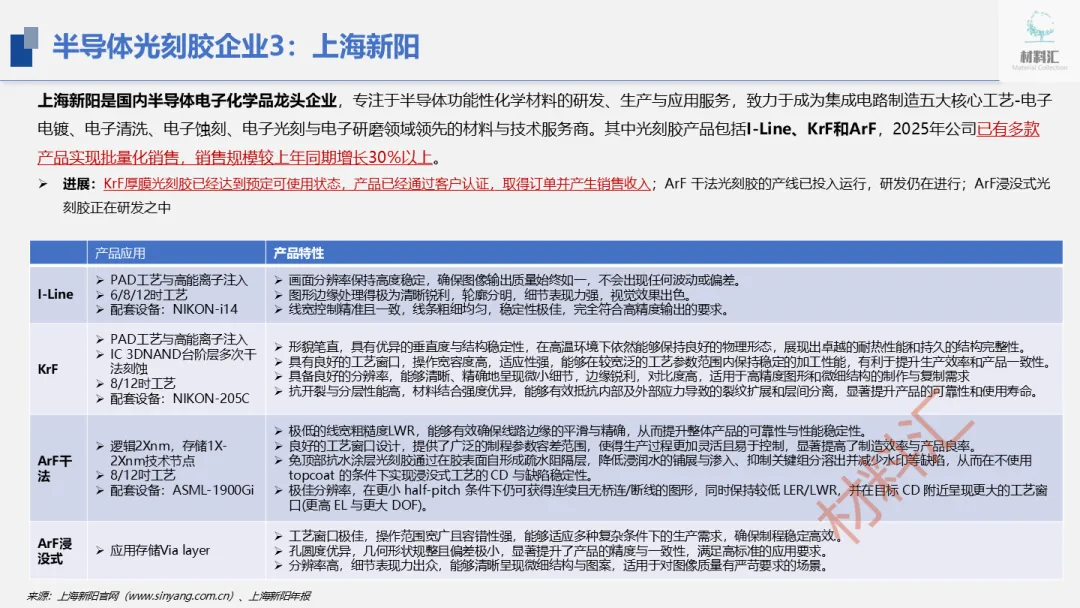Click source URL www.sinyang.com.cn
This screenshot has width=1080, height=608.
180,596
